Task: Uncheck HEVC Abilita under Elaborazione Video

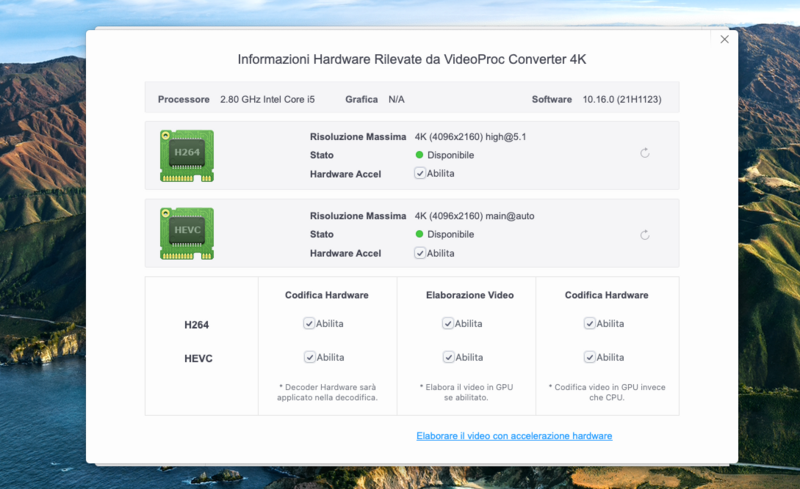Action: point(448,357)
